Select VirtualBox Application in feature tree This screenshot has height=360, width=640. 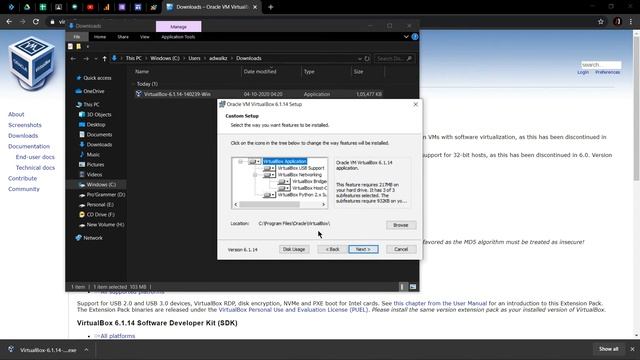(x=284, y=162)
